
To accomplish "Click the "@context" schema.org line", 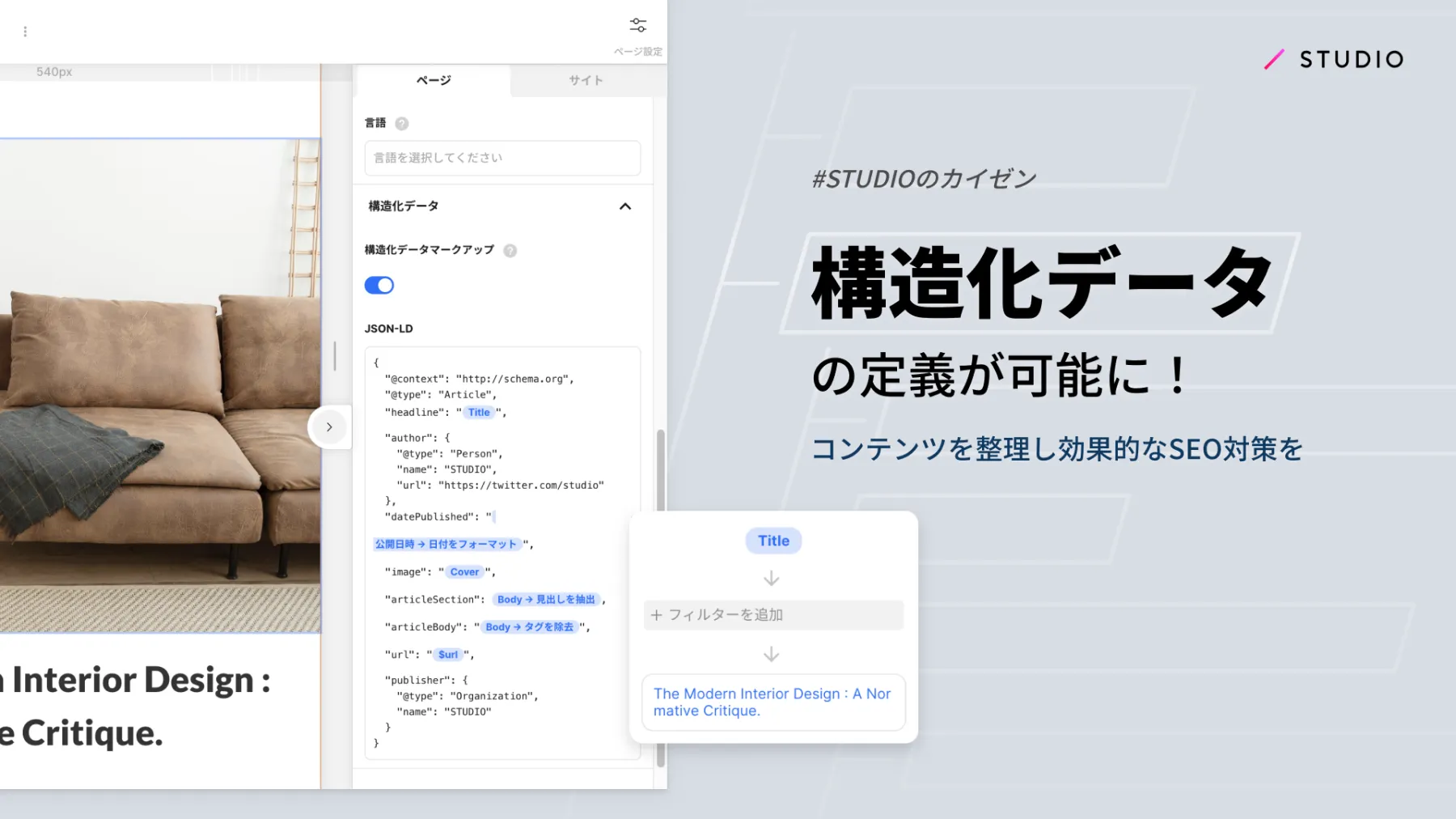I will tap(480, 379).
